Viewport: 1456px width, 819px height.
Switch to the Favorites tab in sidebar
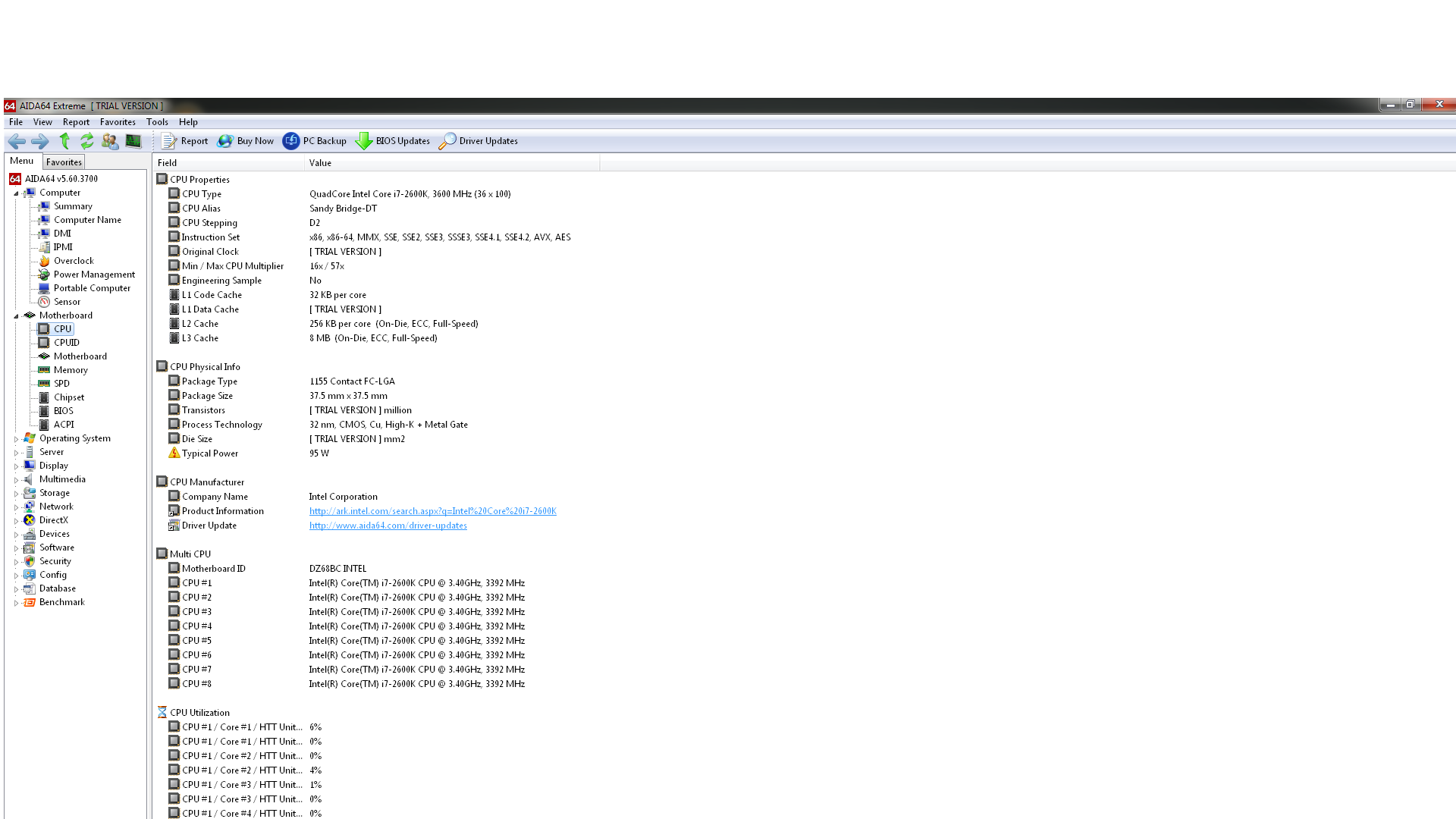click(x=64, y=162)
